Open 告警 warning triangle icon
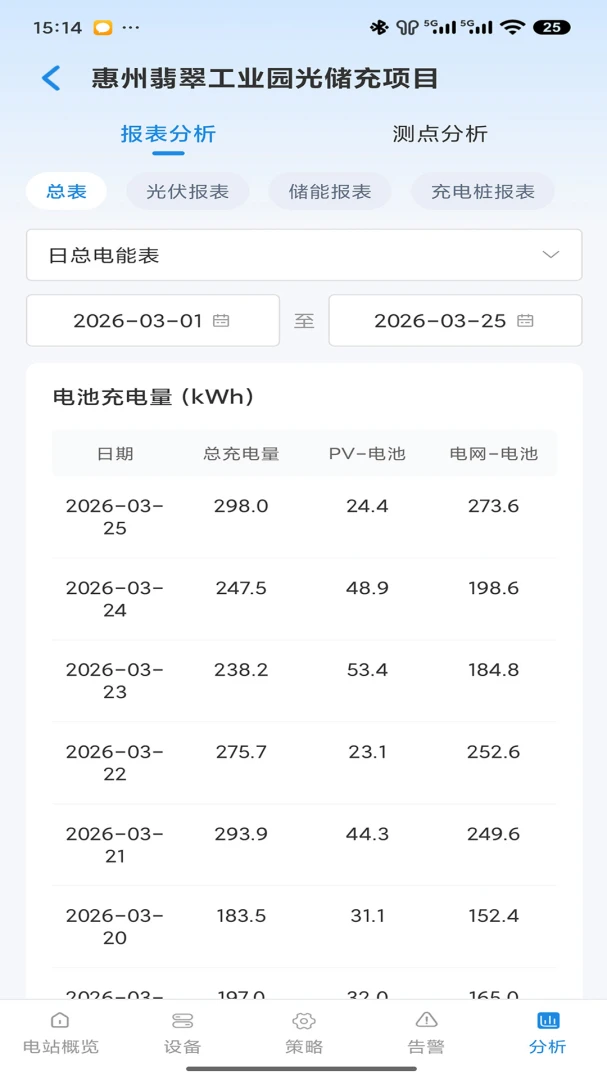The height and width of the screenshot is (1080, 607). coord(426,1020)
